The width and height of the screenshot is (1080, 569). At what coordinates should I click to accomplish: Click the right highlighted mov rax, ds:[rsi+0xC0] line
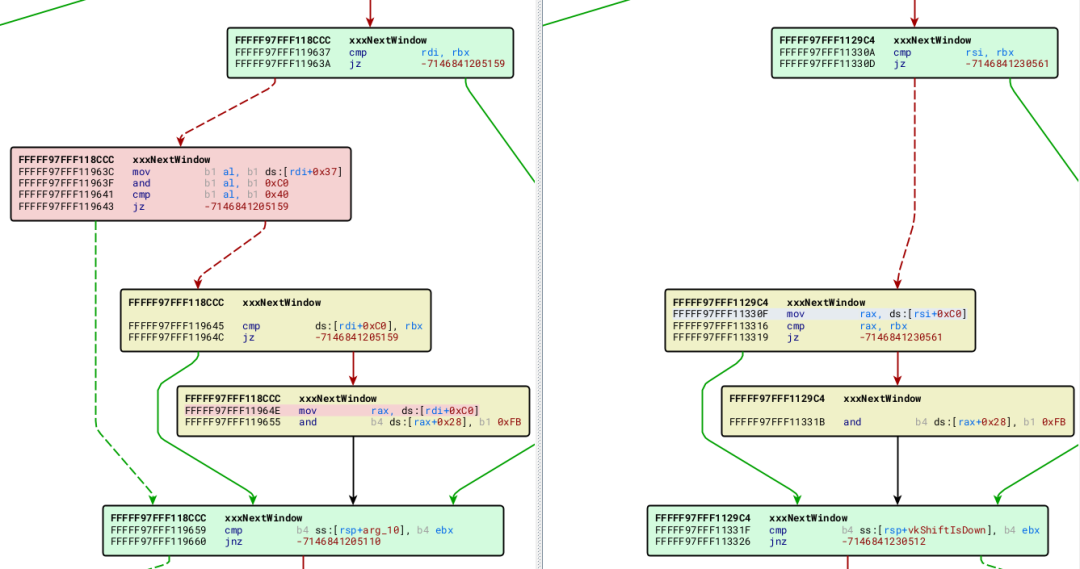[820, 314]
